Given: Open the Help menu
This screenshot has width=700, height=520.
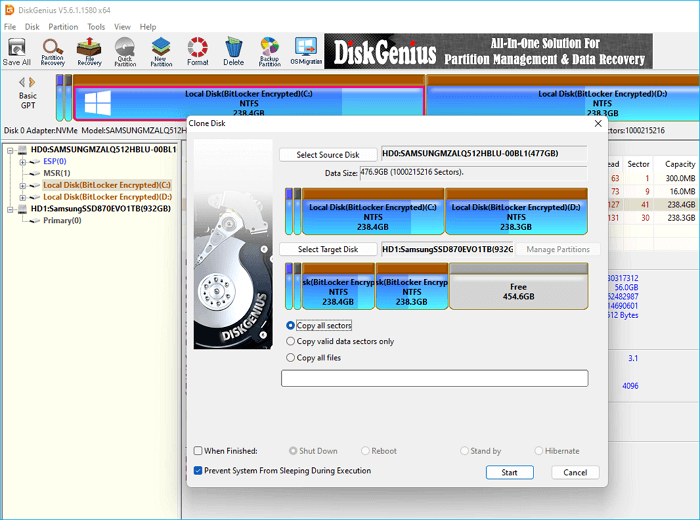Looking at the screenshot, I should point(148,27).
